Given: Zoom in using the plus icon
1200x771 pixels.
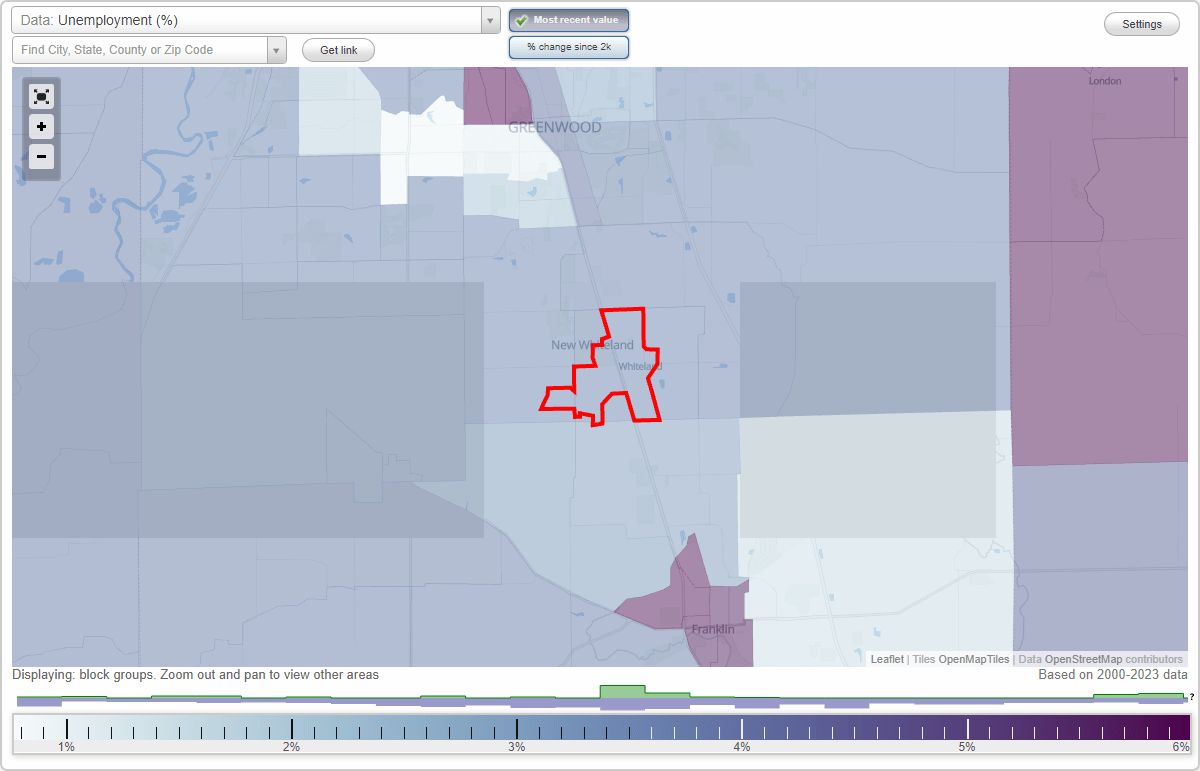Looking at the screenshot, I should 41,127.
